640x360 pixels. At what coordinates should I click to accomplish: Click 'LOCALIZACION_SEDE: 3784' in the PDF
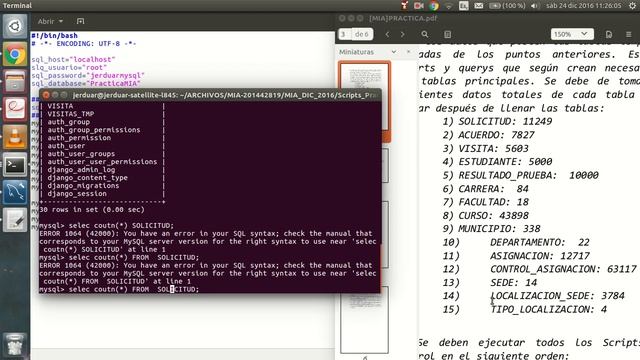(557, 296)
